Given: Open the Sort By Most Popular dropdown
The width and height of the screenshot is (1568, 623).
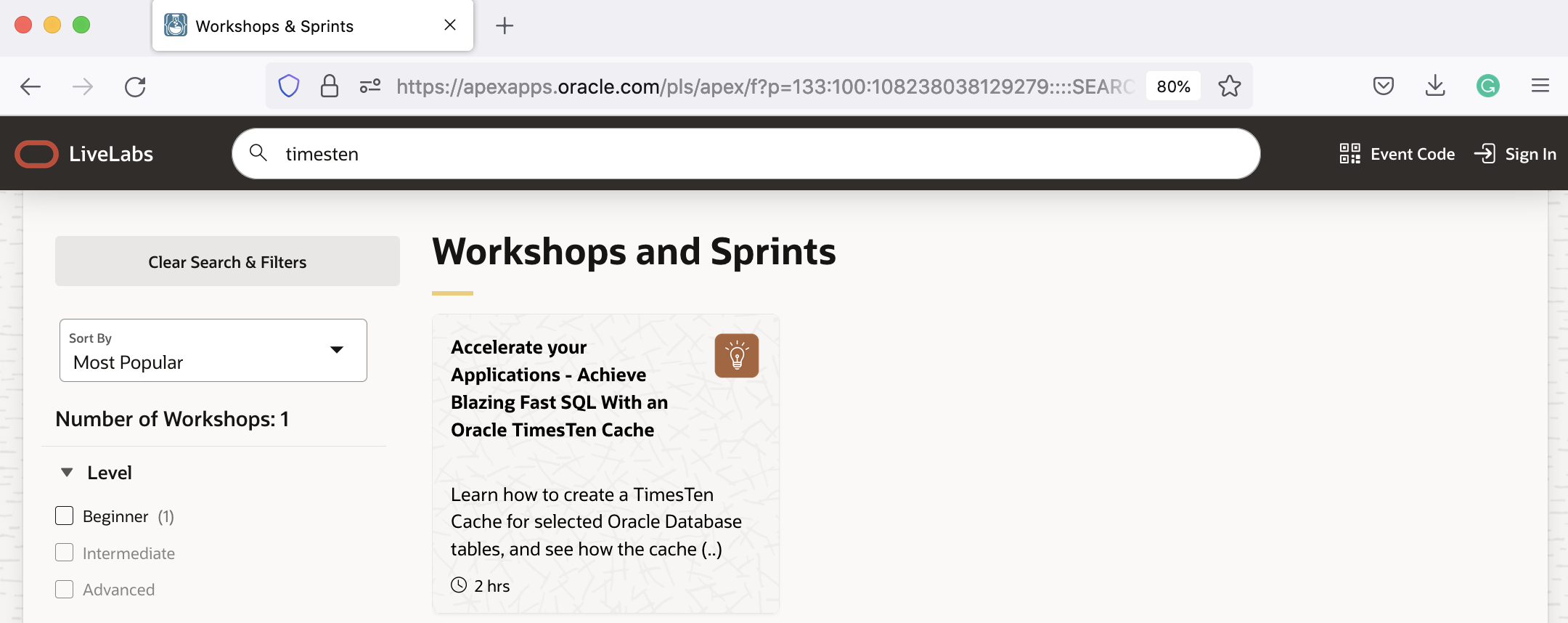Looking at the screenshot, I should (x=213, y=350).
